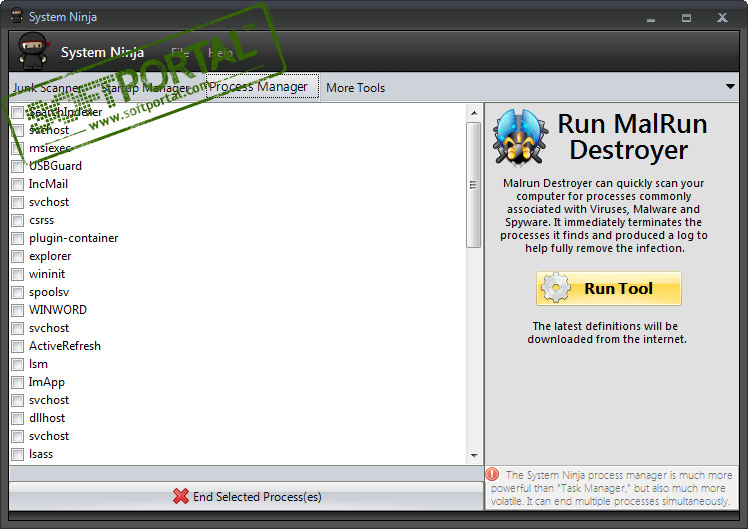
Task: Minimize the System Ninja window
Action: (x=651, y=19)
